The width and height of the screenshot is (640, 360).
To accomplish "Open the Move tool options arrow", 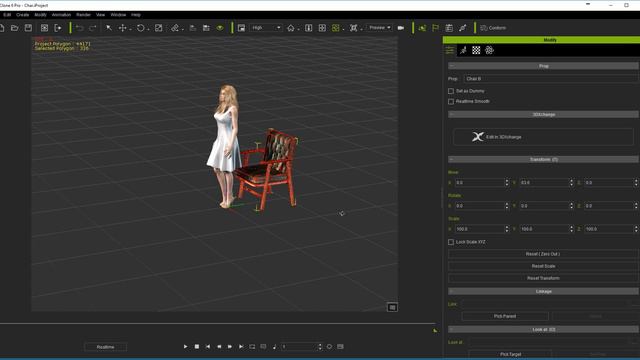I will click(x=130, y=29).
